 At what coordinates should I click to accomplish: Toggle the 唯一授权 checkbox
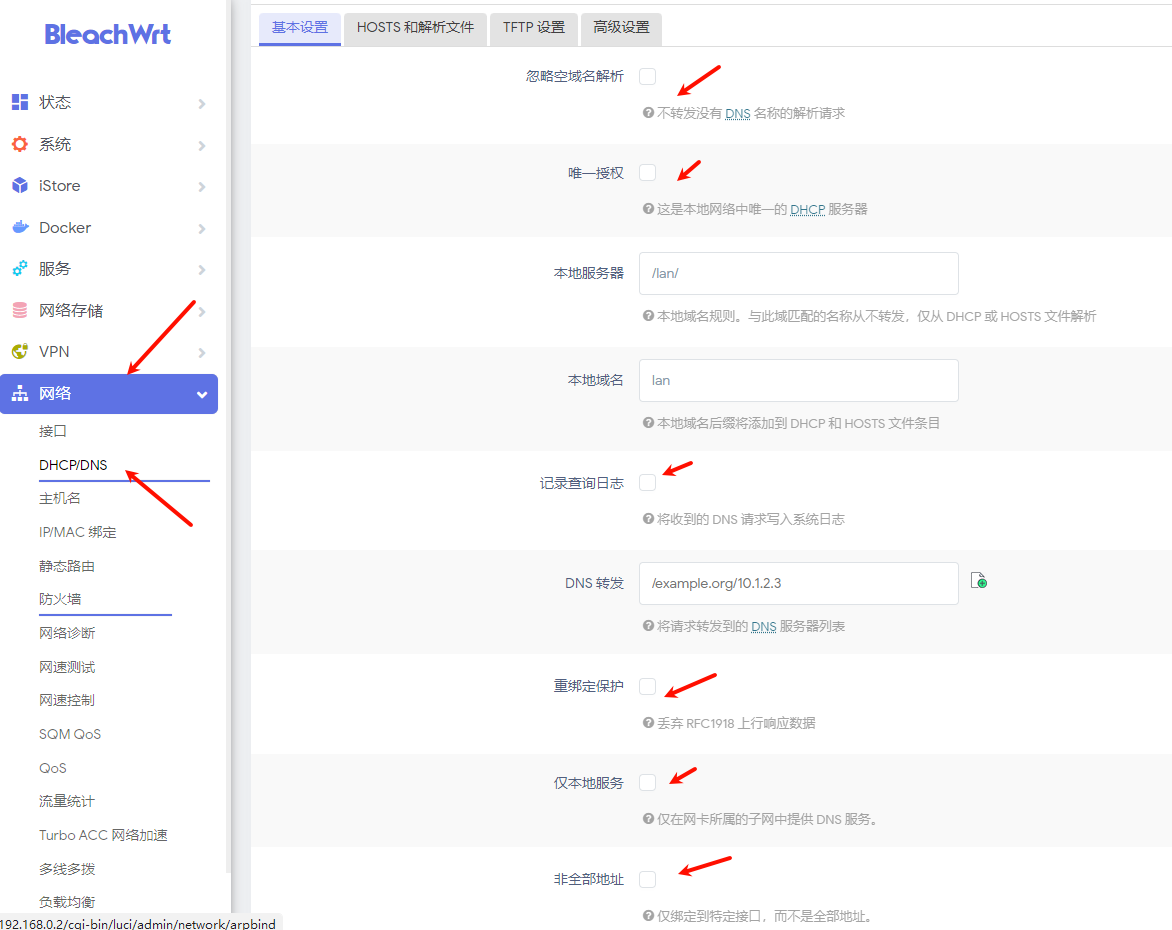tap(647, 173)
